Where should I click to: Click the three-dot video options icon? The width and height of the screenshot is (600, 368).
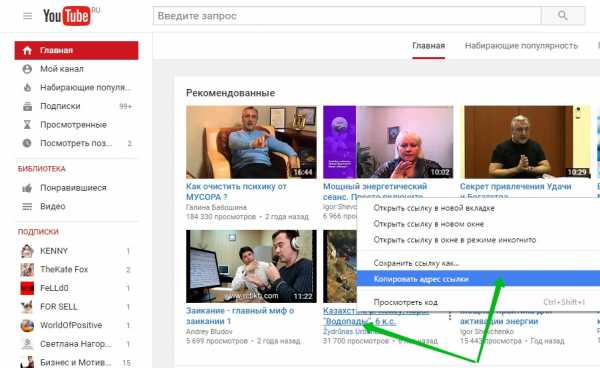[450, 316]
